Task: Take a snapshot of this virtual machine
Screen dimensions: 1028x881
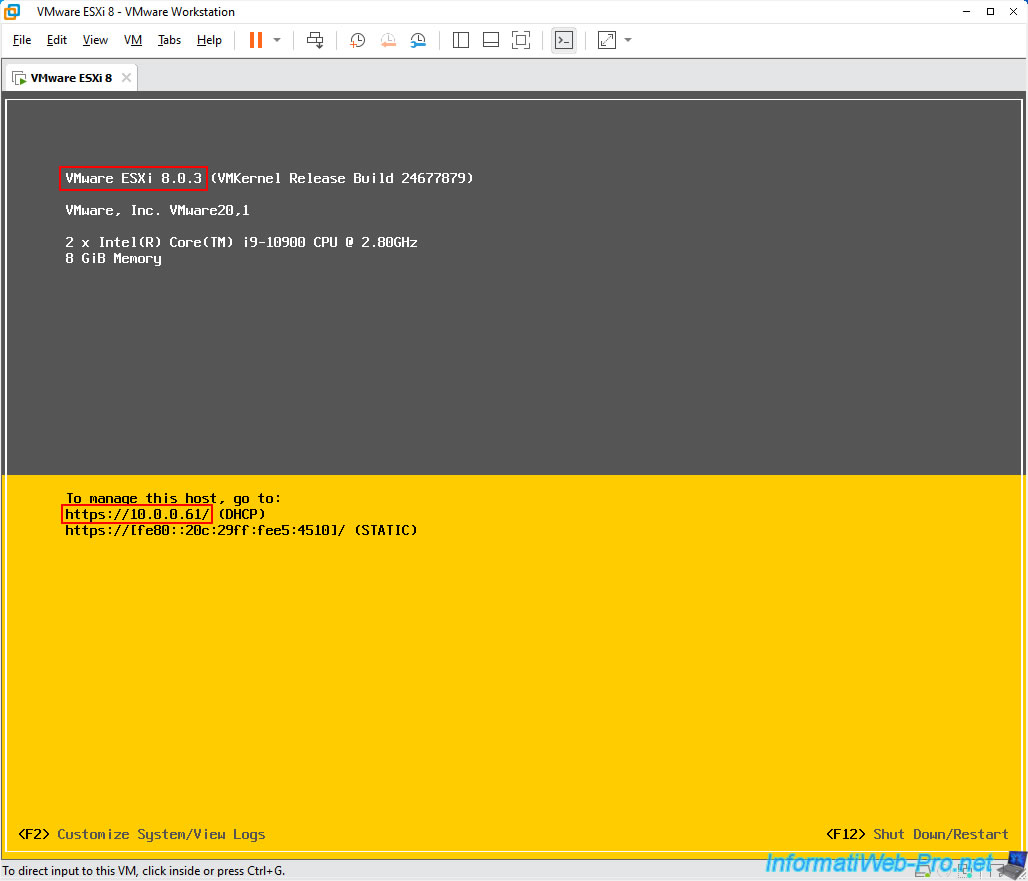Action: pyautogui.click(x=357, y=40)
